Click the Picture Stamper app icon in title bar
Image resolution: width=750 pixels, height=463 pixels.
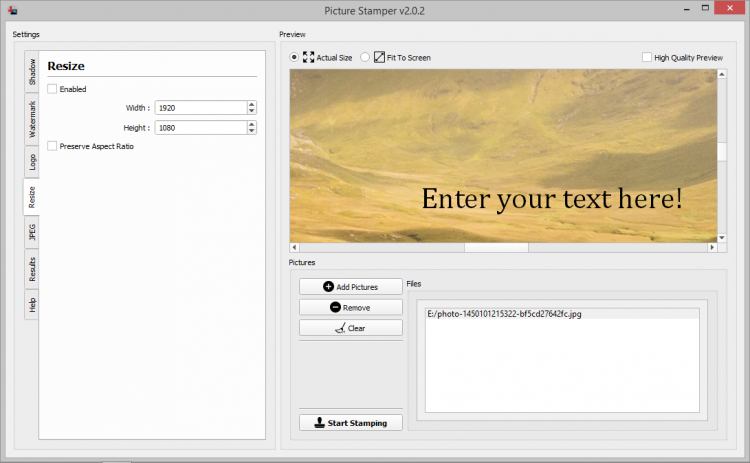point(13,10)
